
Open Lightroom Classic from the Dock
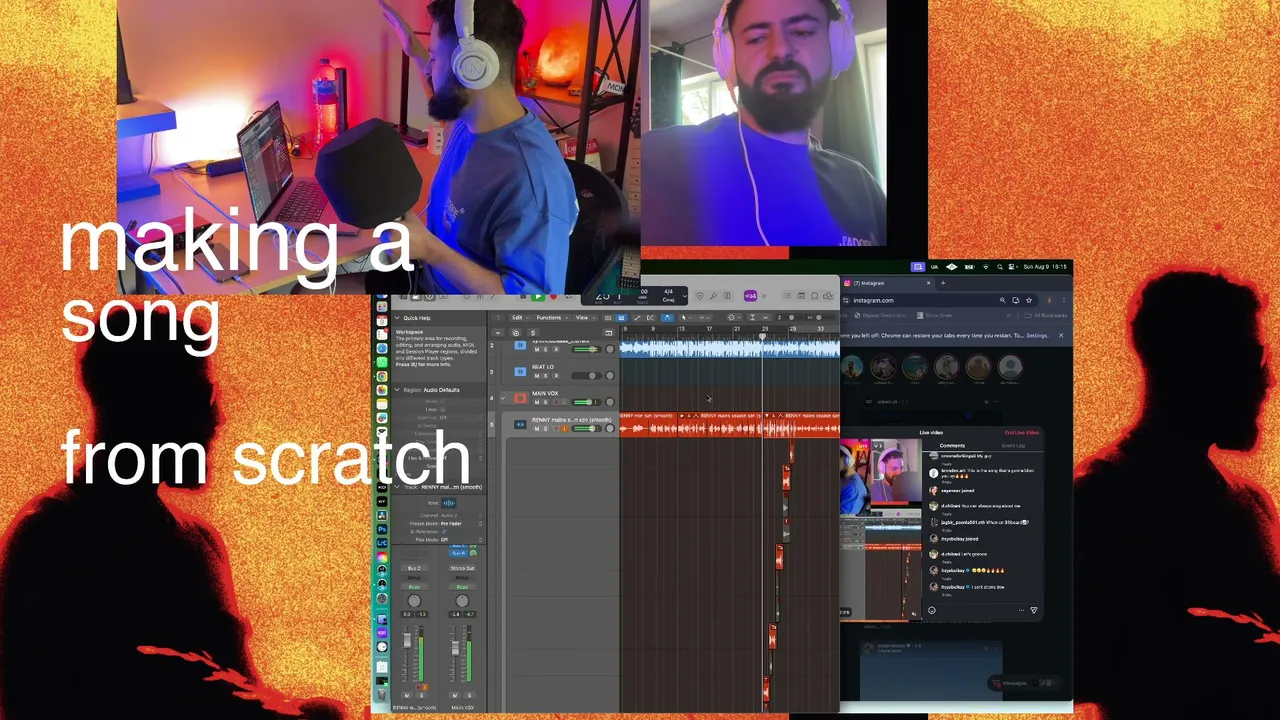[382, 543]
